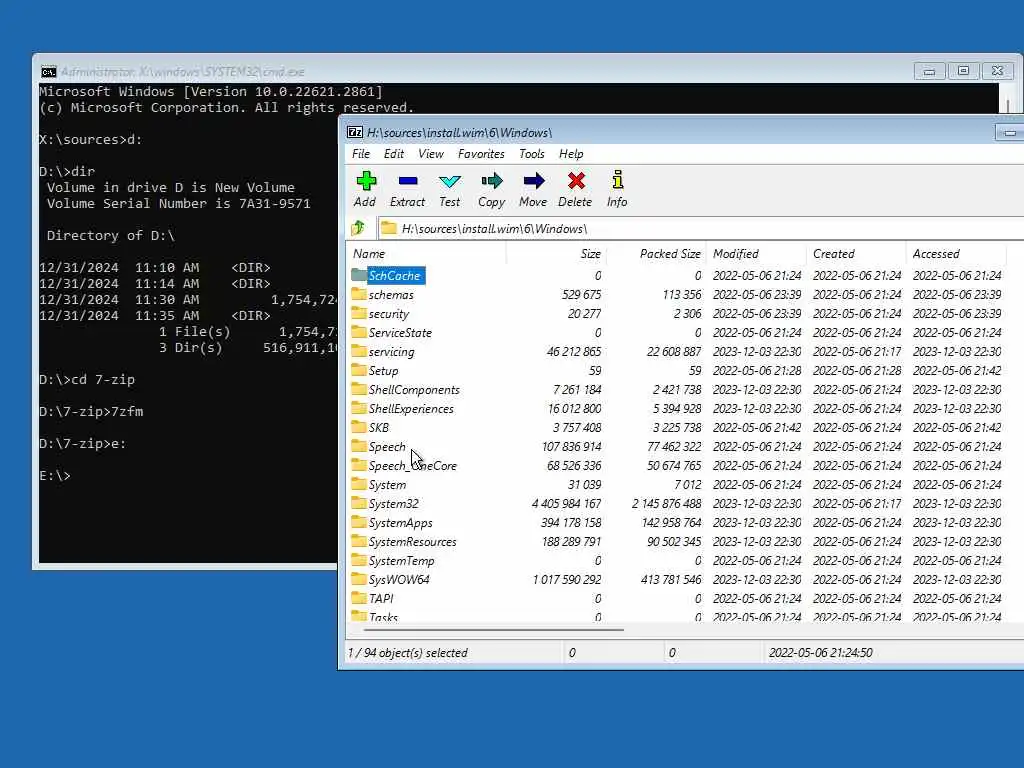The image size is (1024, 768).
Task: Click the horizontal scrollbar in the file list
Action: [x=493, y=630]
